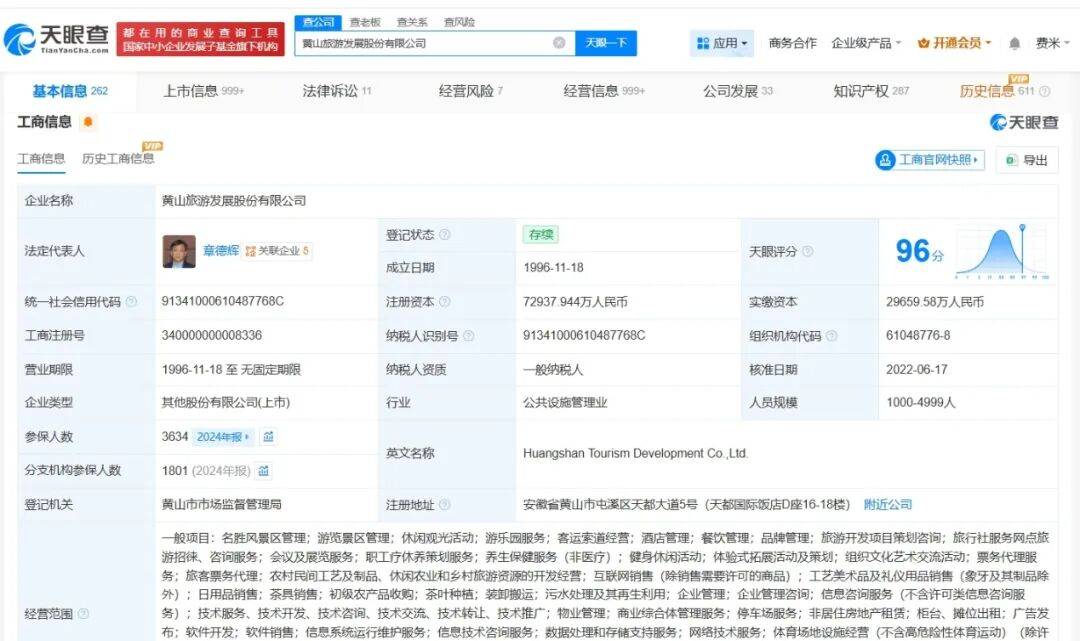Click the help icon next to 组织机构代码
Viewport: 1080px width, 641px height.
[x=831, y=336]
